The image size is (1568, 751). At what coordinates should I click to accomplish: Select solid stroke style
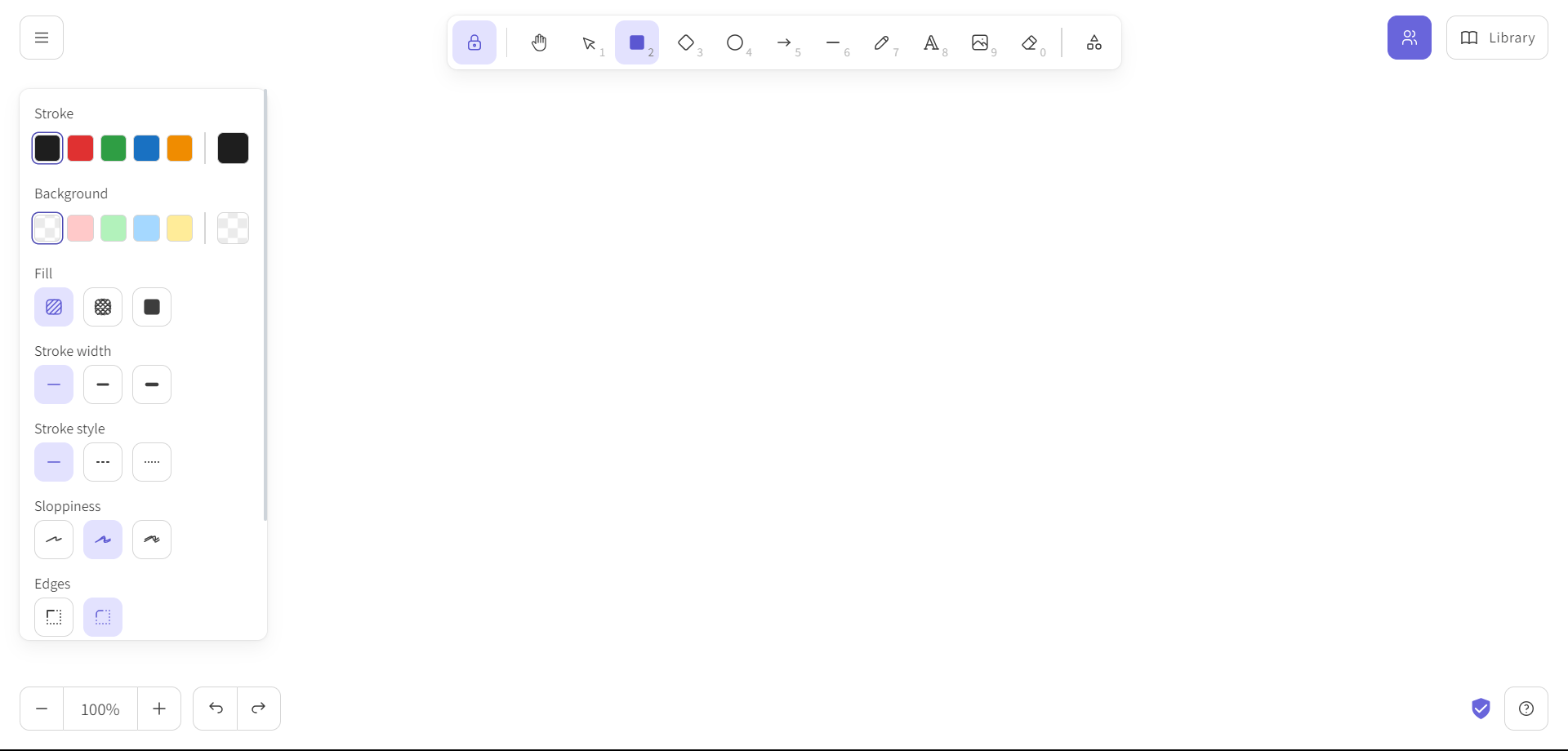[54, 462]
